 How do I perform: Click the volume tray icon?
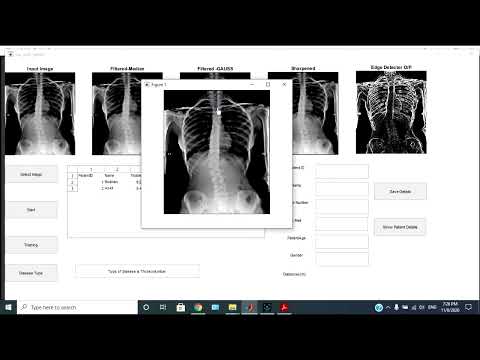pyautogui.click(x=422, y=307)
